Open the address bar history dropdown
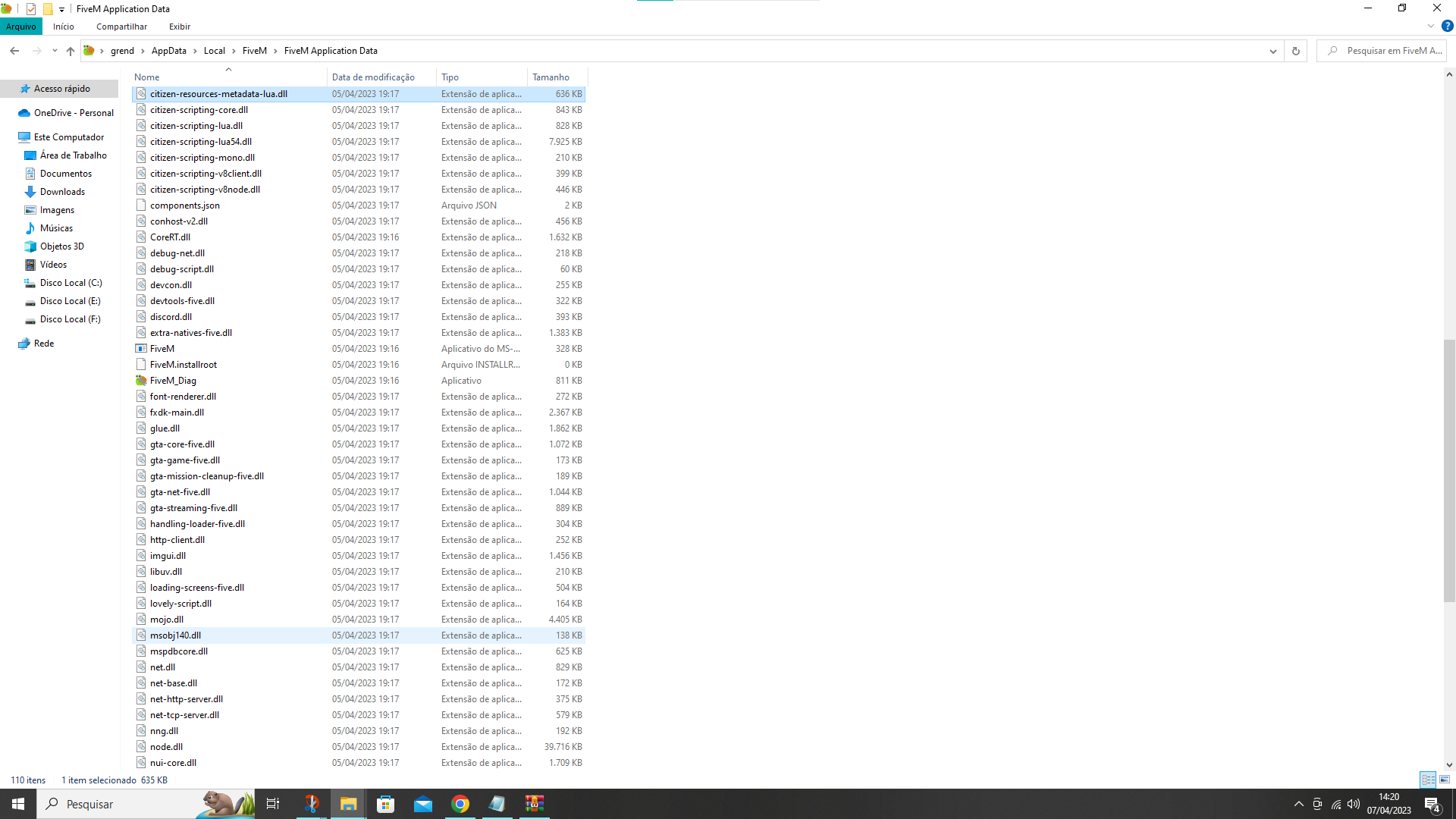This screenshot has width=1456, height=819. click(x=1273, y=51)
